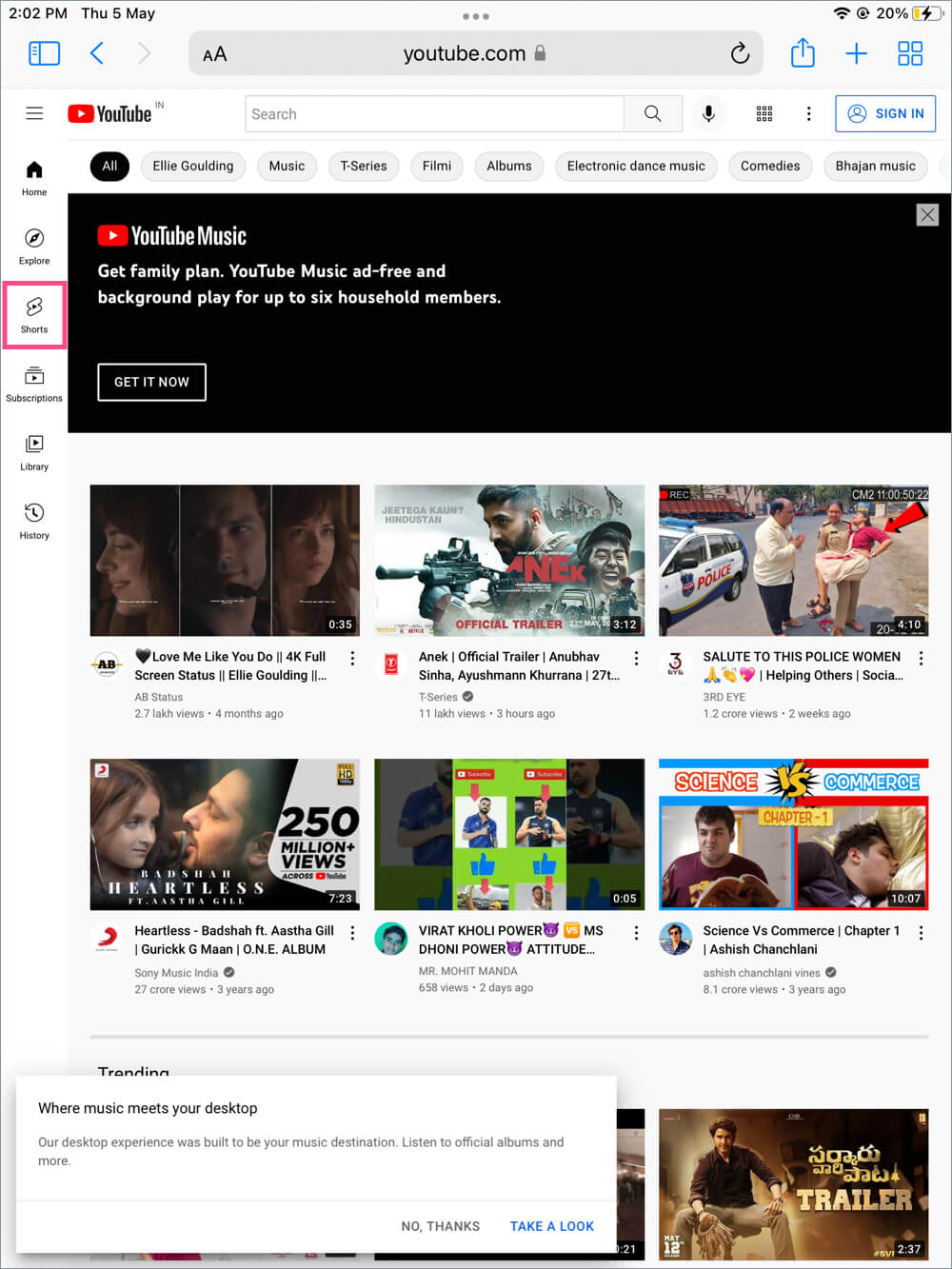The width and height of the screenshot is (952, 1269).
Task: Open Science Vs Commerce Chapter 1 title
Action: coord(802,940)
